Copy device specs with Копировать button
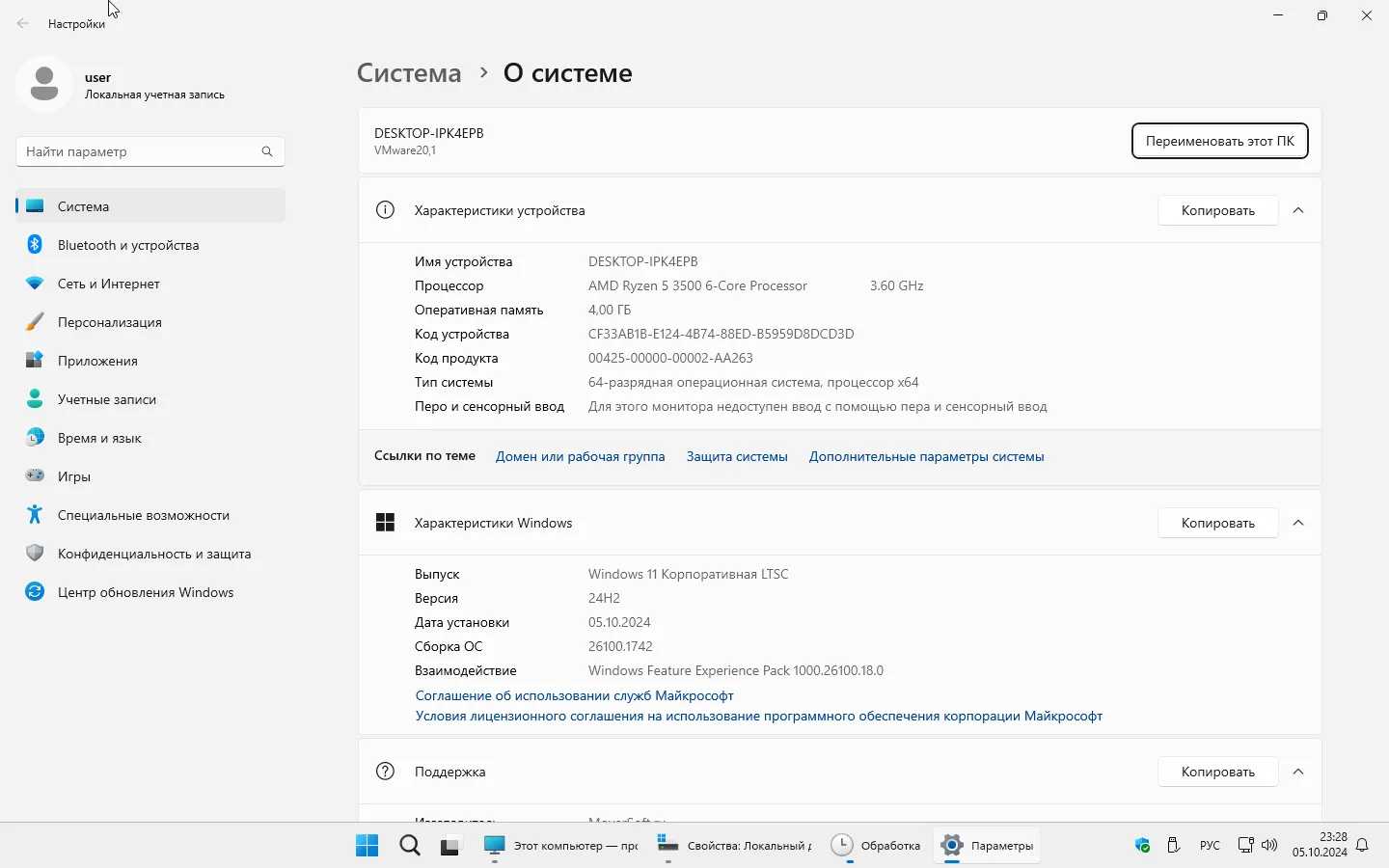 pyautogui.click(x=1217, y=210)
